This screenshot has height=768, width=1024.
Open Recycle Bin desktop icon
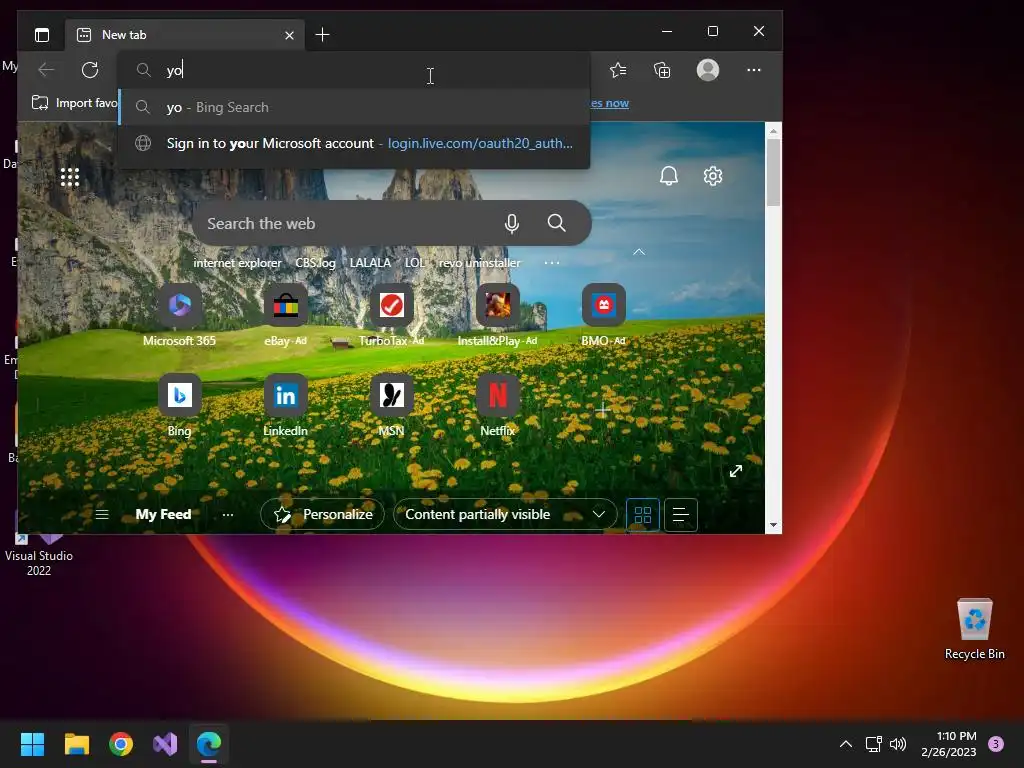pyautogui.click(x=974, y=629)
